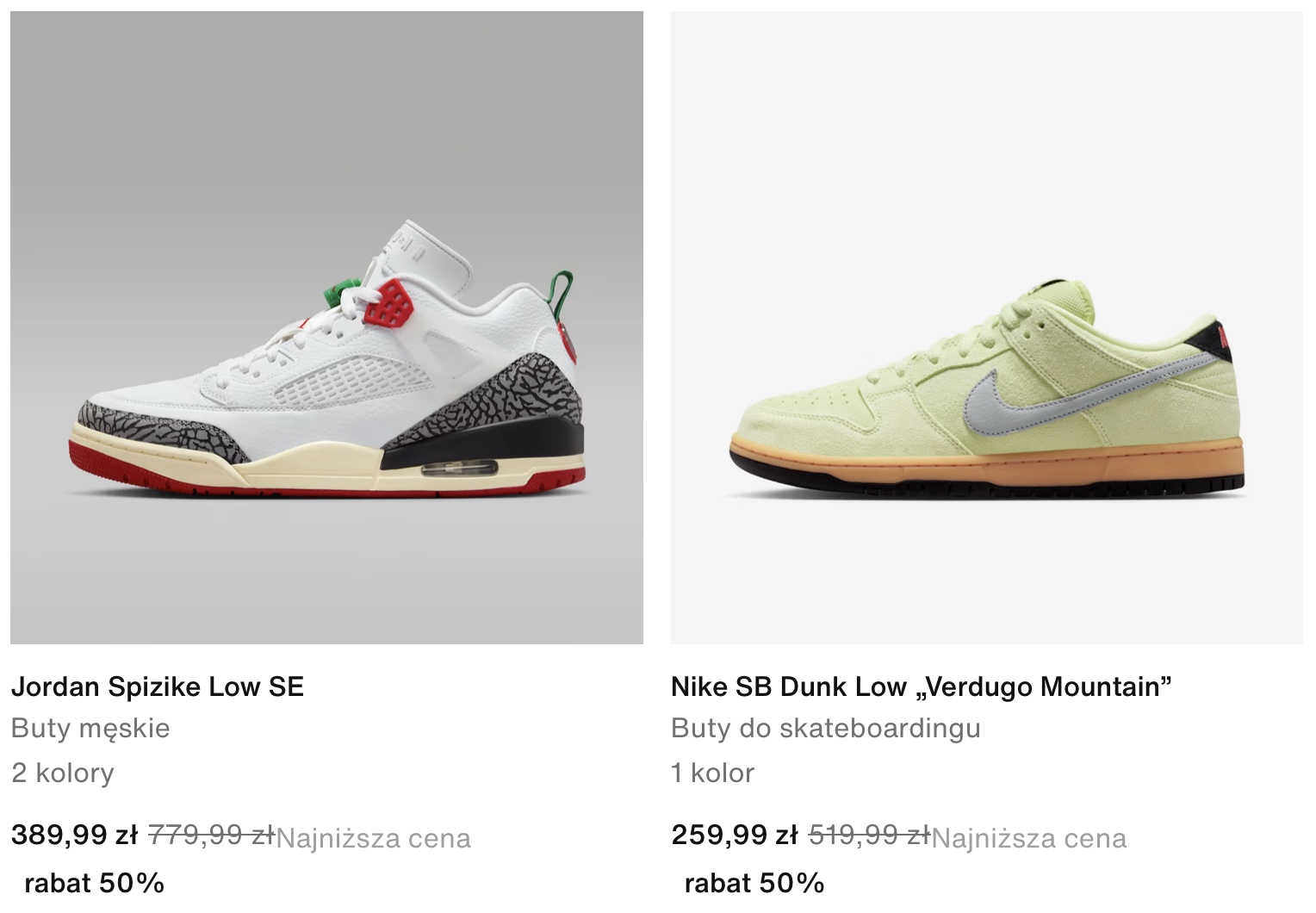Screen dimensions: 1316x913
Task: Click the crossed-out 519,99 zł price
Action: (x=870, y=835)
